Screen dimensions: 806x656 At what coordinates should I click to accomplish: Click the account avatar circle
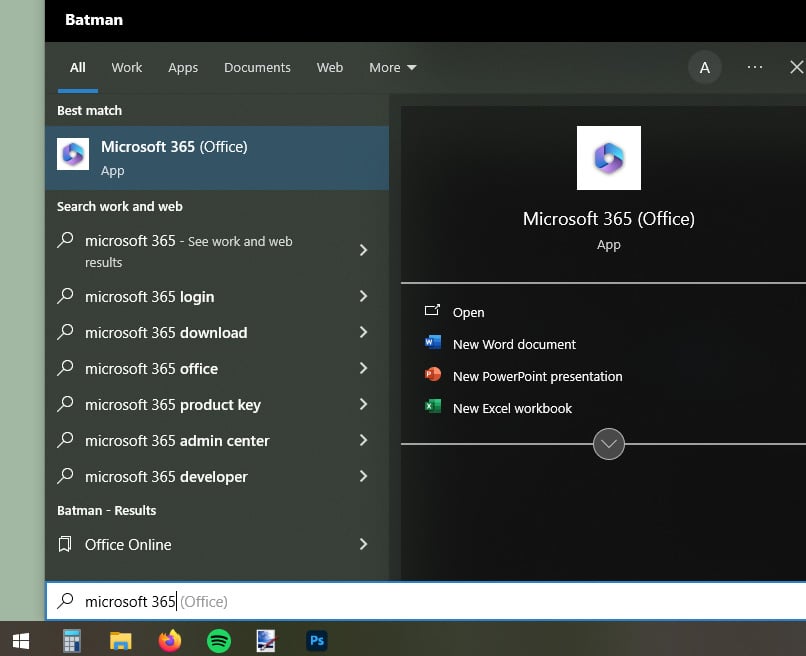point(705,67)
